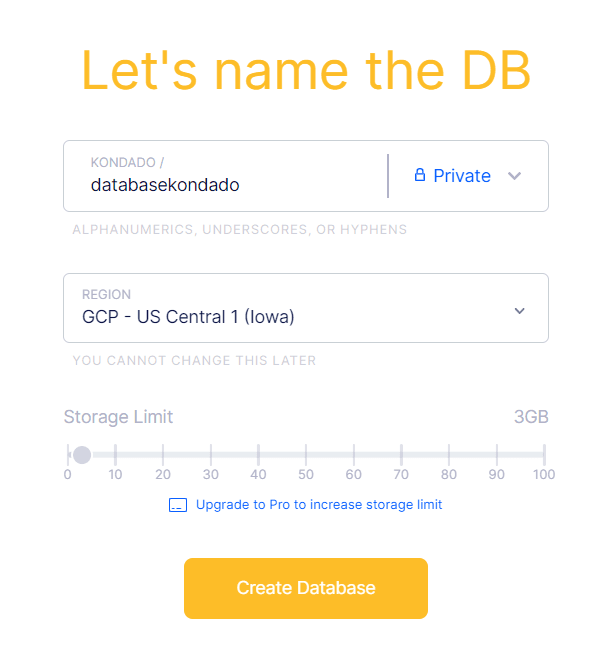Click the database name input field

click(225, 184)
